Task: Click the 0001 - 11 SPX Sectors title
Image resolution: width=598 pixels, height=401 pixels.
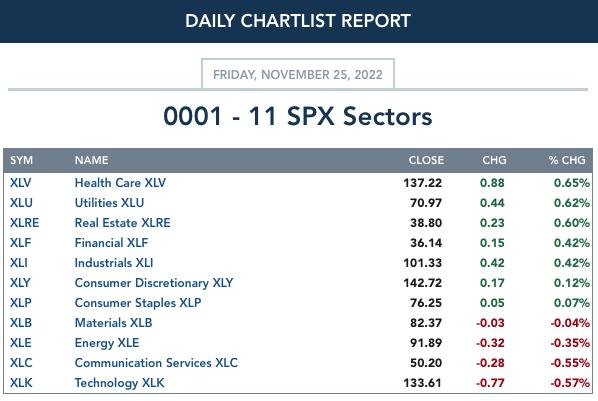Action: click(297, 116)
